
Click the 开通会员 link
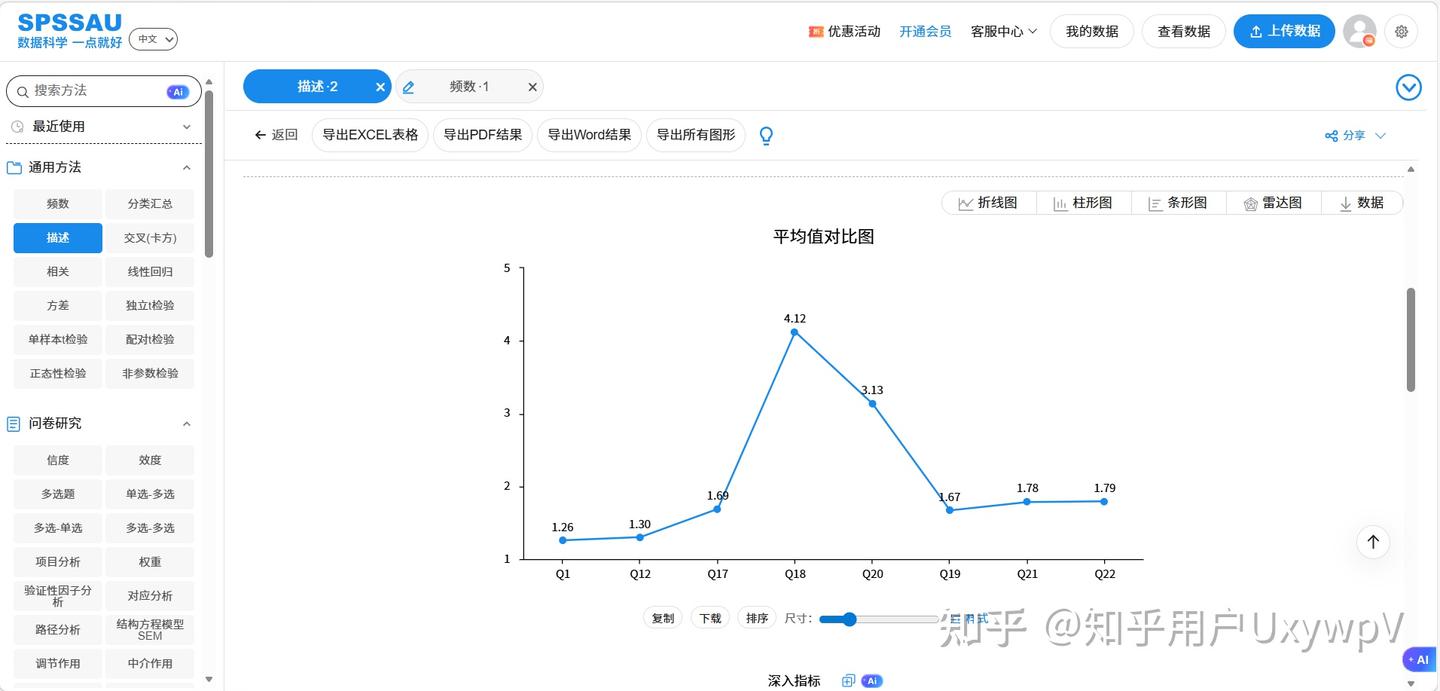[x=925, y=31]
